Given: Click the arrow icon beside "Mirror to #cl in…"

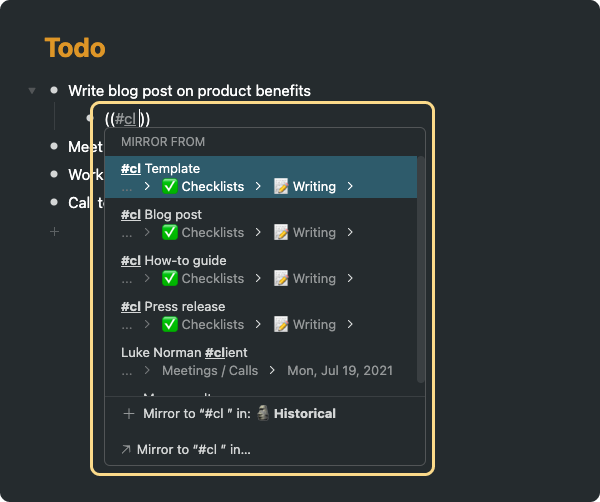Looking at the screenshot, I should (x=126, y=450).
